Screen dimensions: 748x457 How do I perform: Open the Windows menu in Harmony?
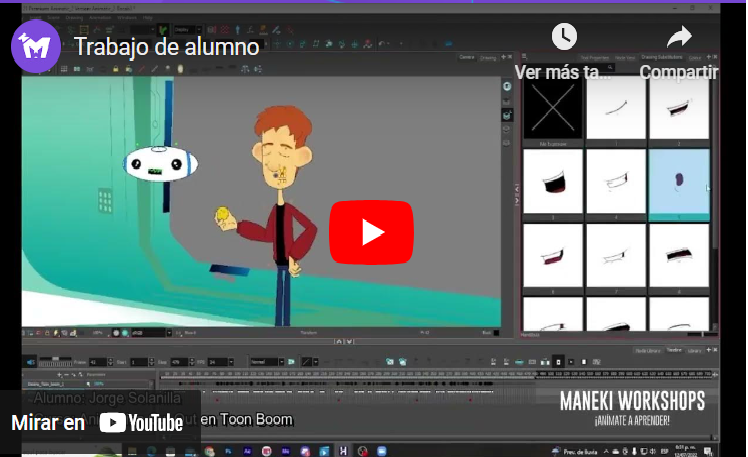(x=126, y=18)
